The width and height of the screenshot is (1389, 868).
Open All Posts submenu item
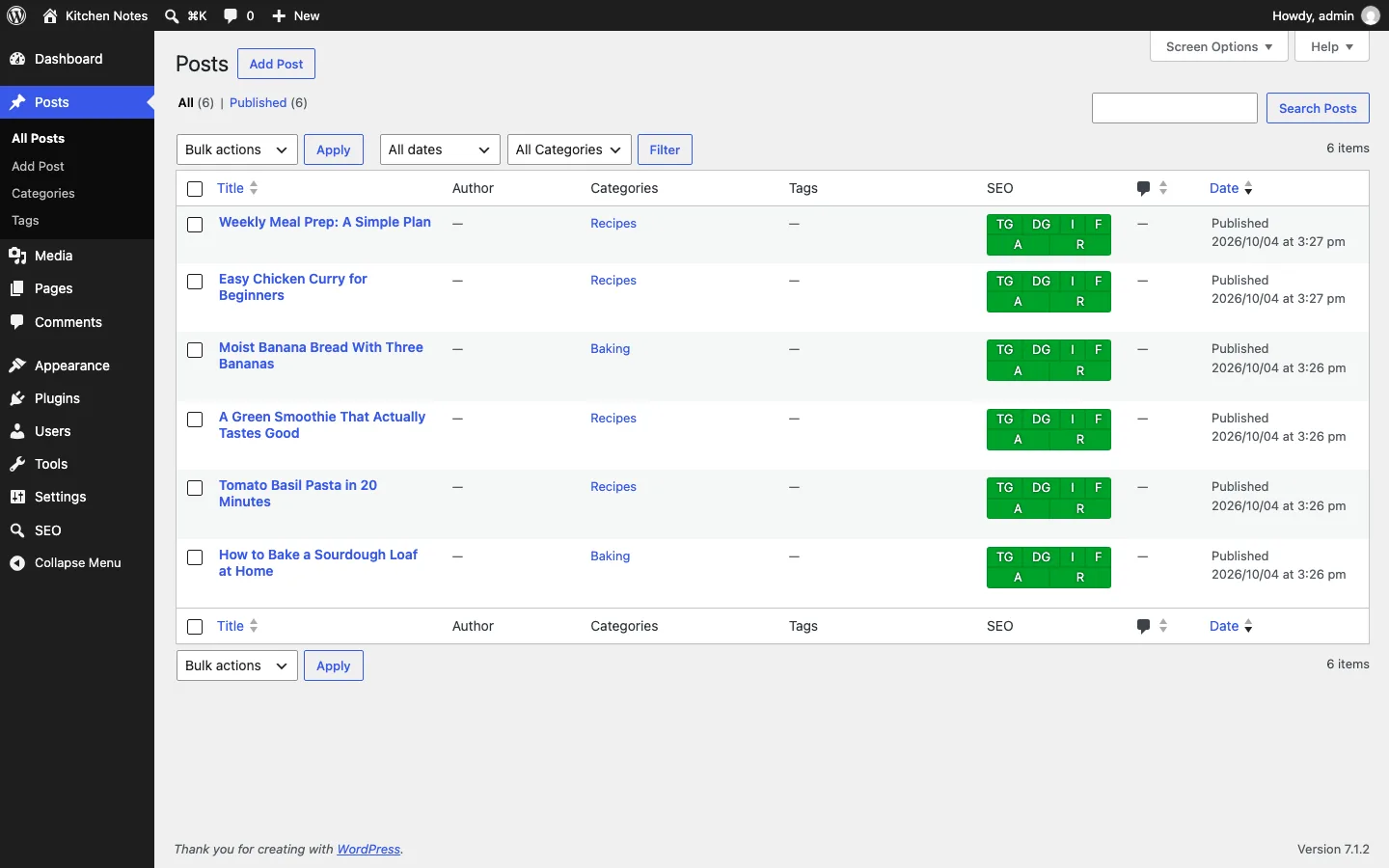tap(39, 139)
